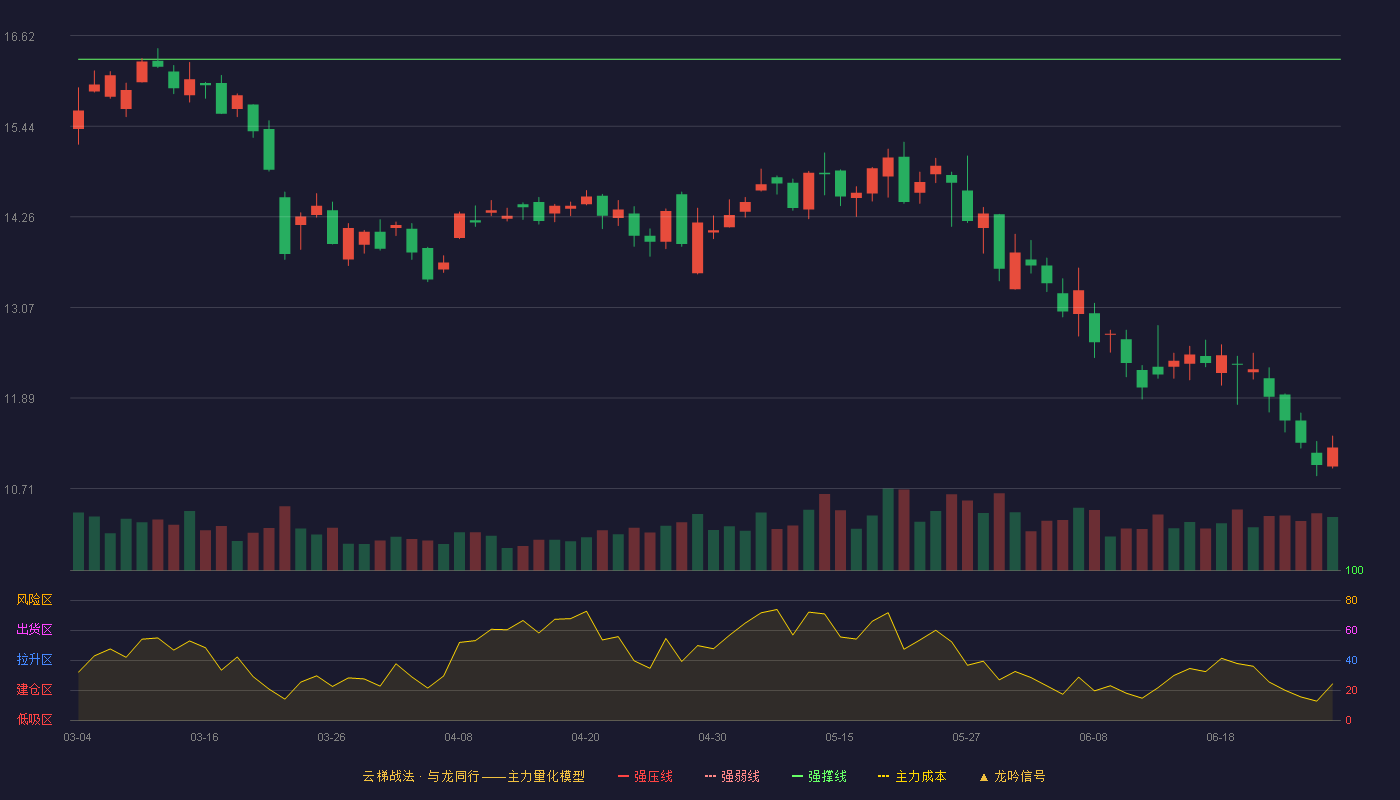The image size is (1400, 800).
Task: Click the pink dashed icon beside 强弱线
Action: tap(711, 776)
